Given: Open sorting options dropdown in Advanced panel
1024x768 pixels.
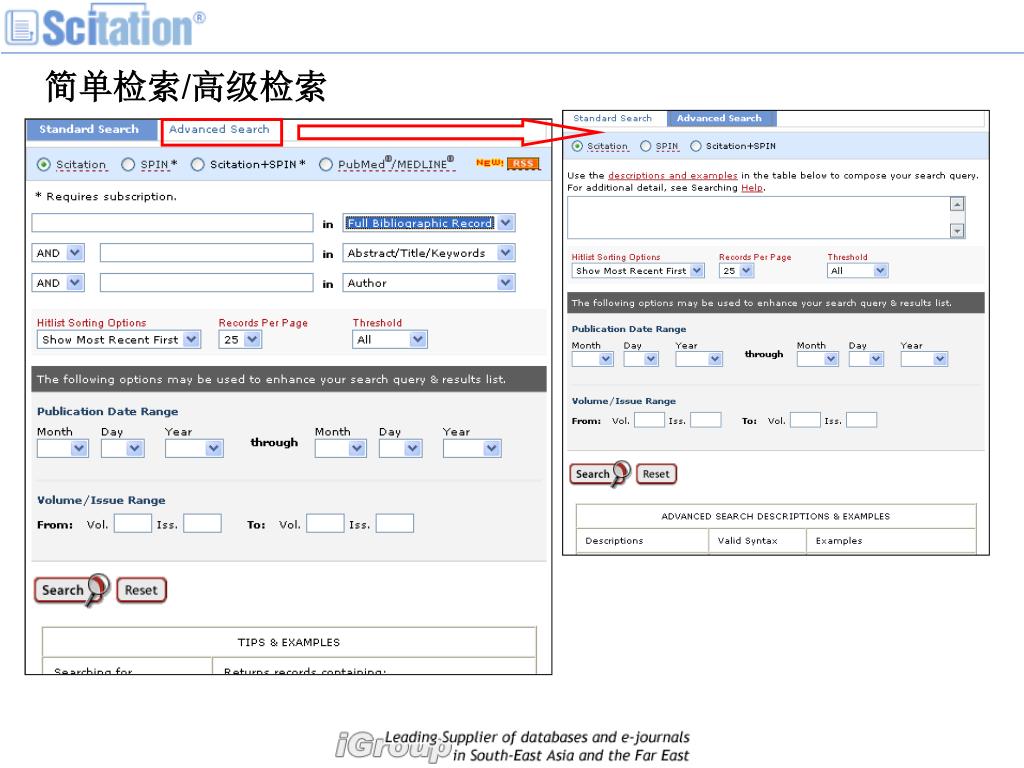Looking at the screenshot, I should (638, 270).
